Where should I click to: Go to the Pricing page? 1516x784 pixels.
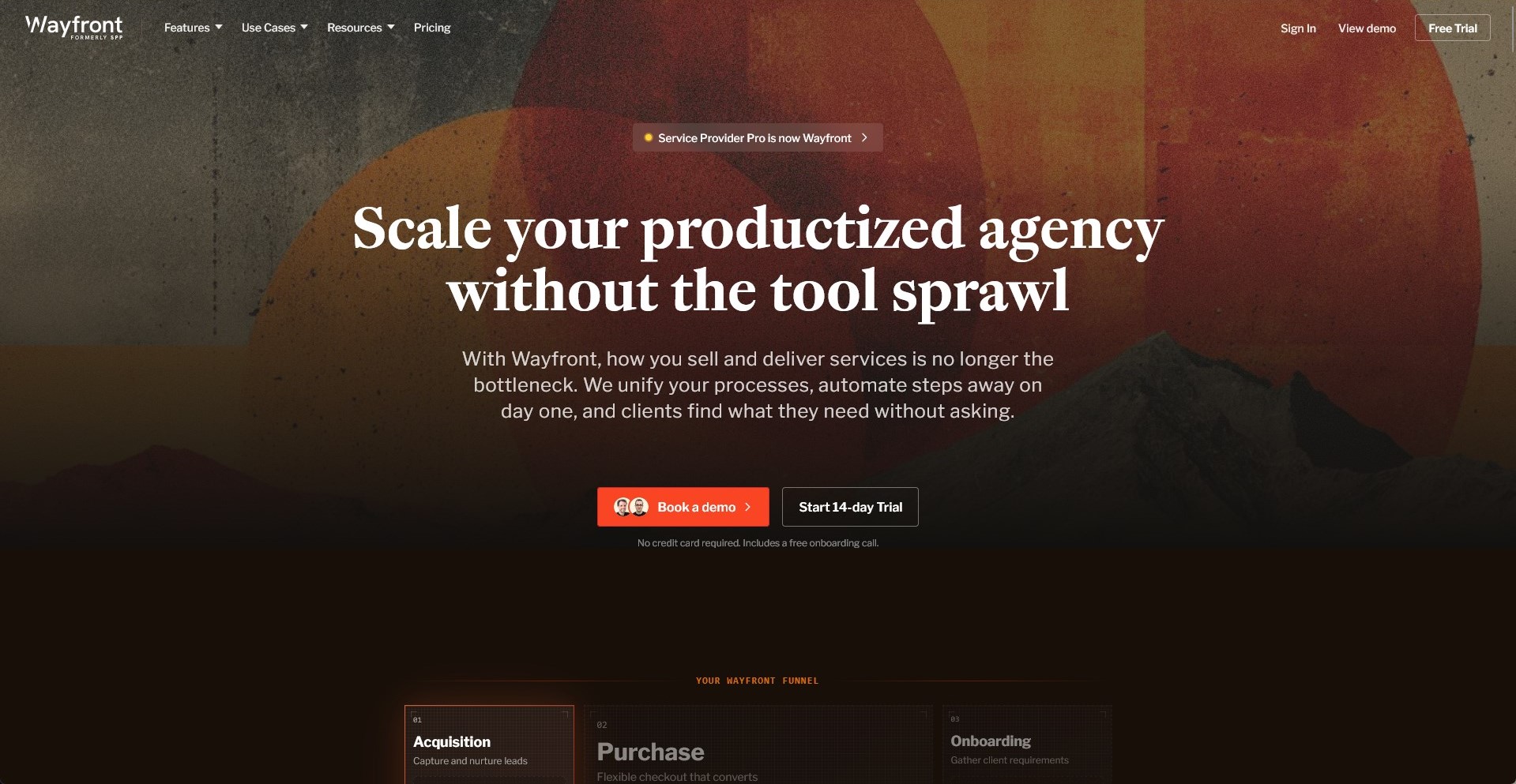[x=432, y=28]
